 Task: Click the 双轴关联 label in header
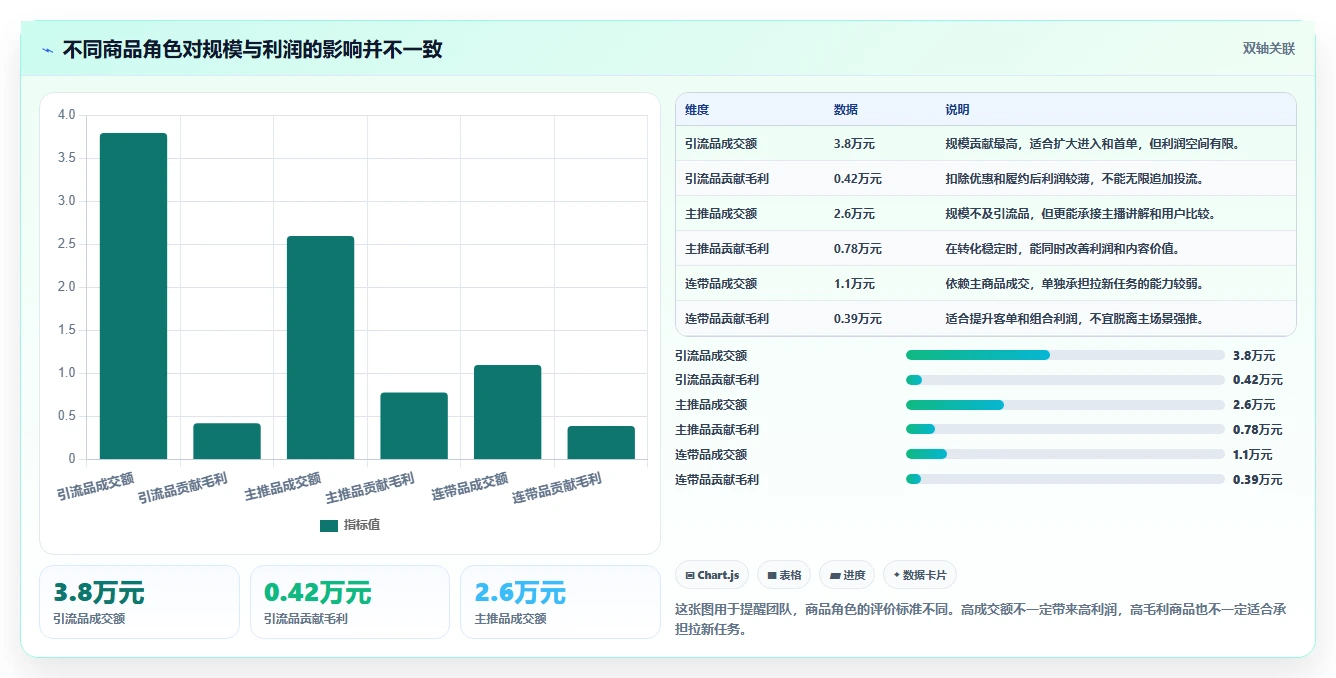point(1269,49)
